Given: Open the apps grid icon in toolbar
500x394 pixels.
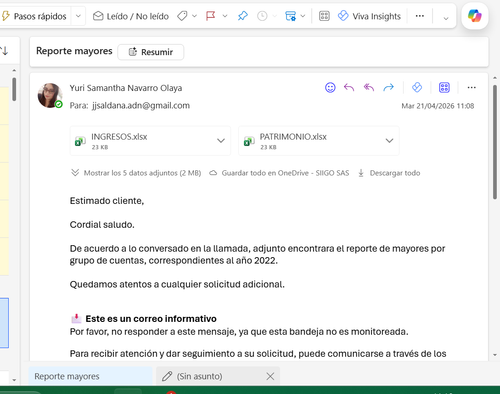Looking at the screenshot, I should 324,16.
